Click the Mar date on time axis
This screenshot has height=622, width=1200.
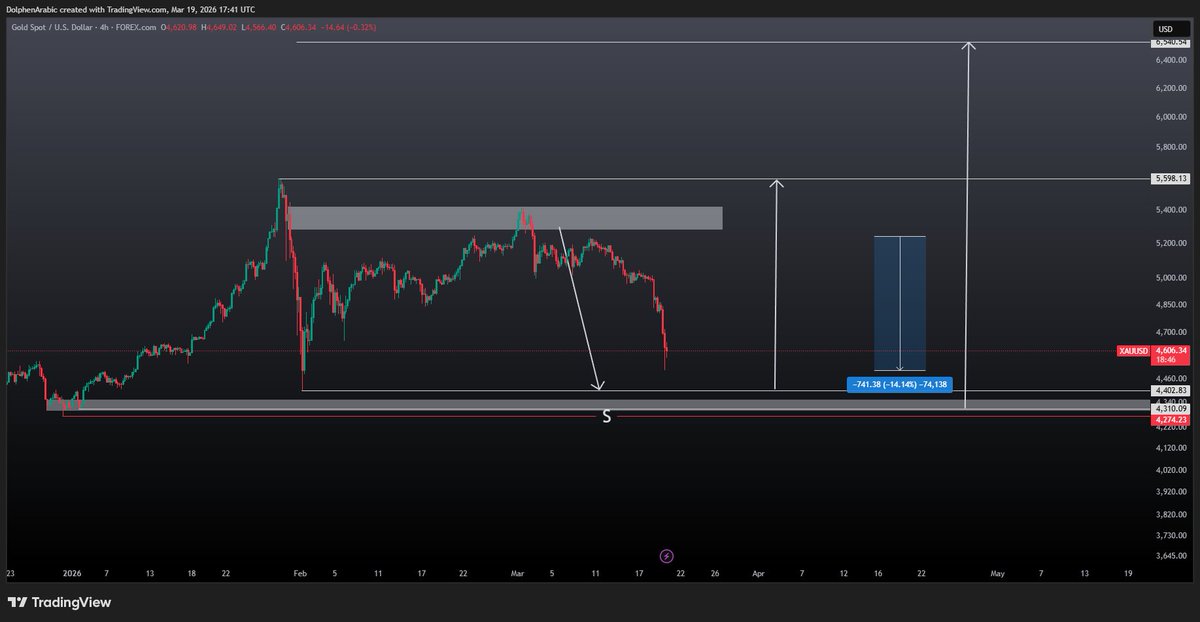[x=517, y=574]
